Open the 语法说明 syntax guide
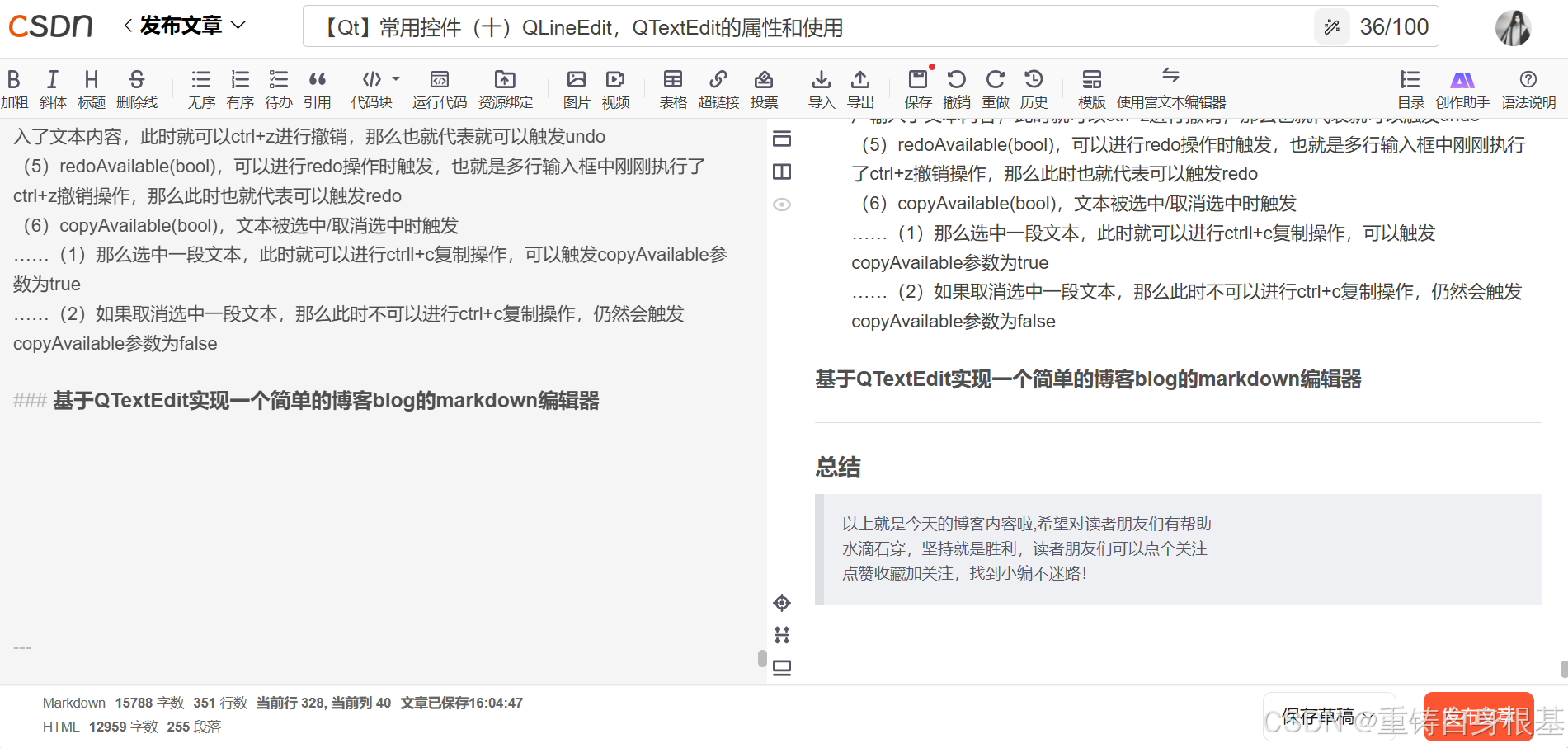 coord(1528,87)
